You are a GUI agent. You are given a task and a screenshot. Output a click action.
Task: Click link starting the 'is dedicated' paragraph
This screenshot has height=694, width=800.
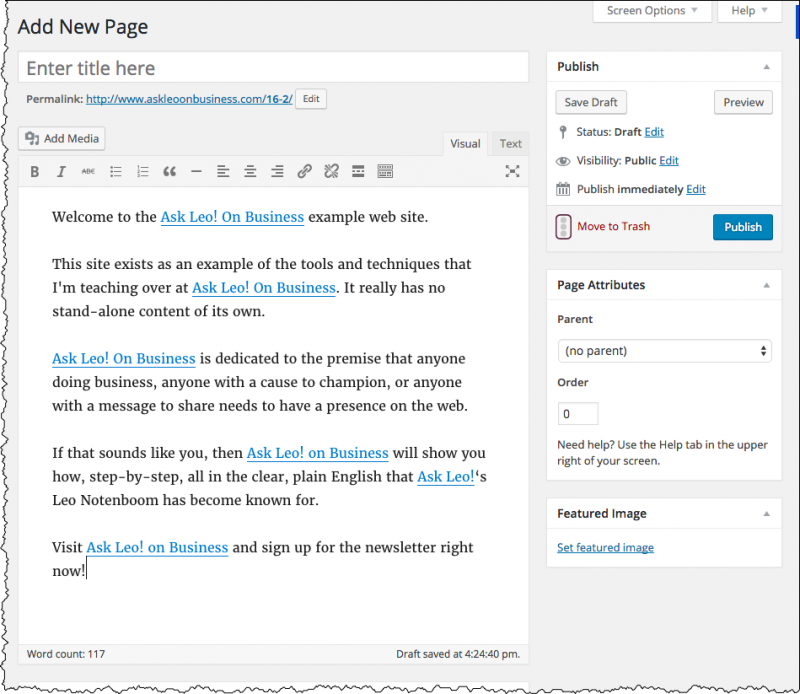click(x=124, y=359)
